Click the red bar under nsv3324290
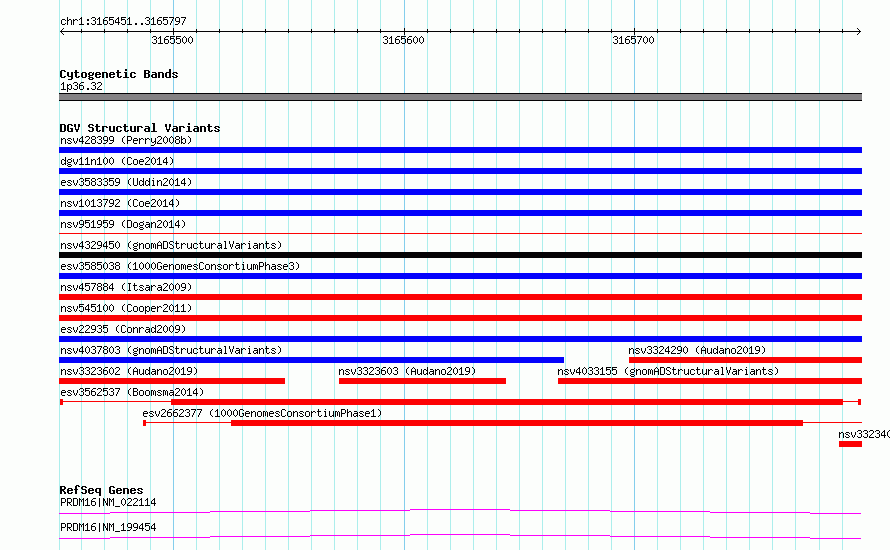 pos(745,360)
